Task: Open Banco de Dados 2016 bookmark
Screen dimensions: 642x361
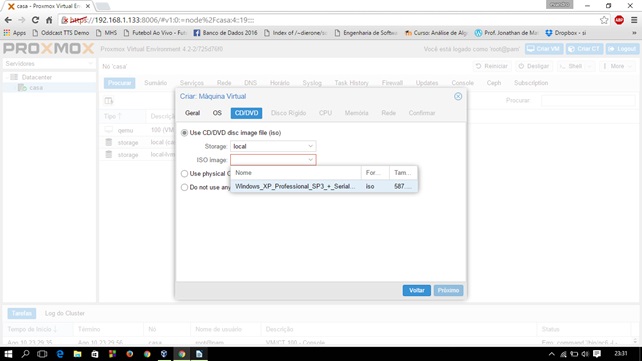Action: point(226,33)
